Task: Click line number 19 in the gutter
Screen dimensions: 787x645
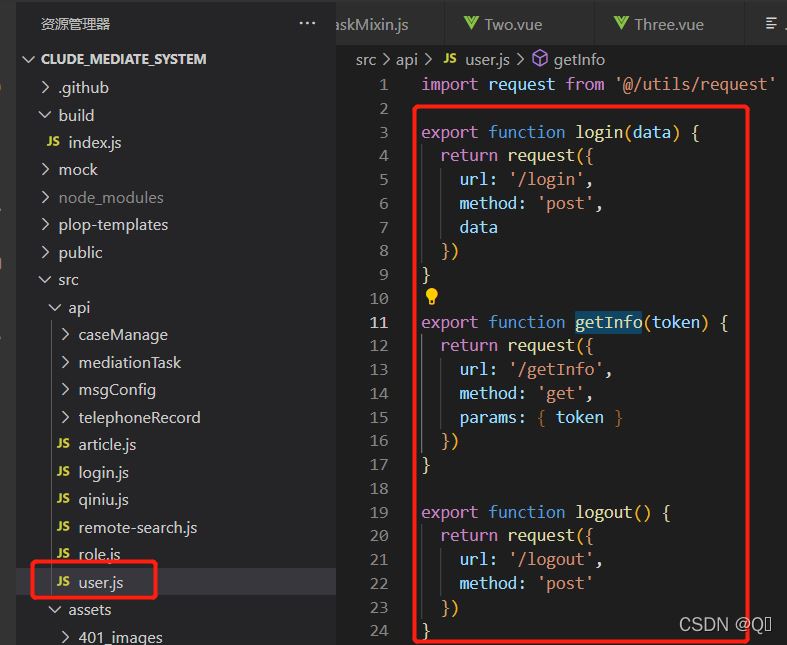Action: [379, 512]
